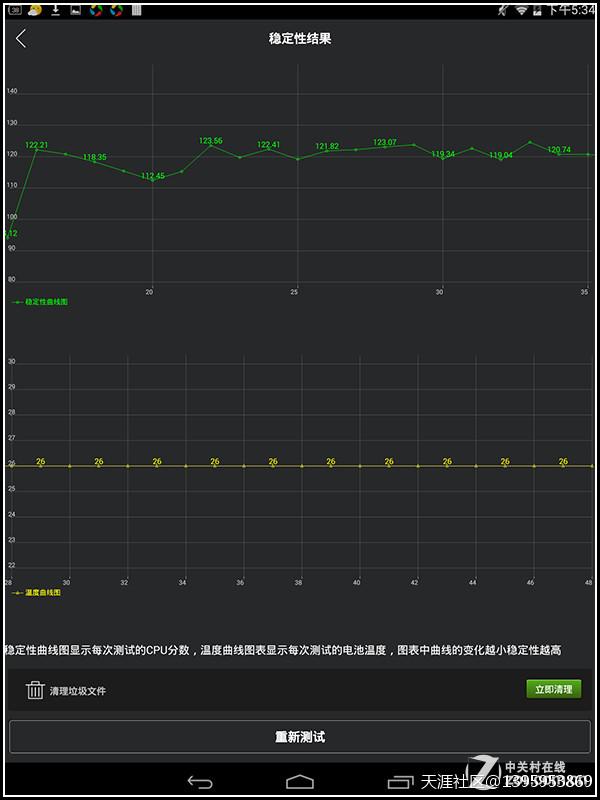The width and height of the screenshot is (600, 800).
Task: Tap the Android home navigation button
Action: tap(299, 781)
